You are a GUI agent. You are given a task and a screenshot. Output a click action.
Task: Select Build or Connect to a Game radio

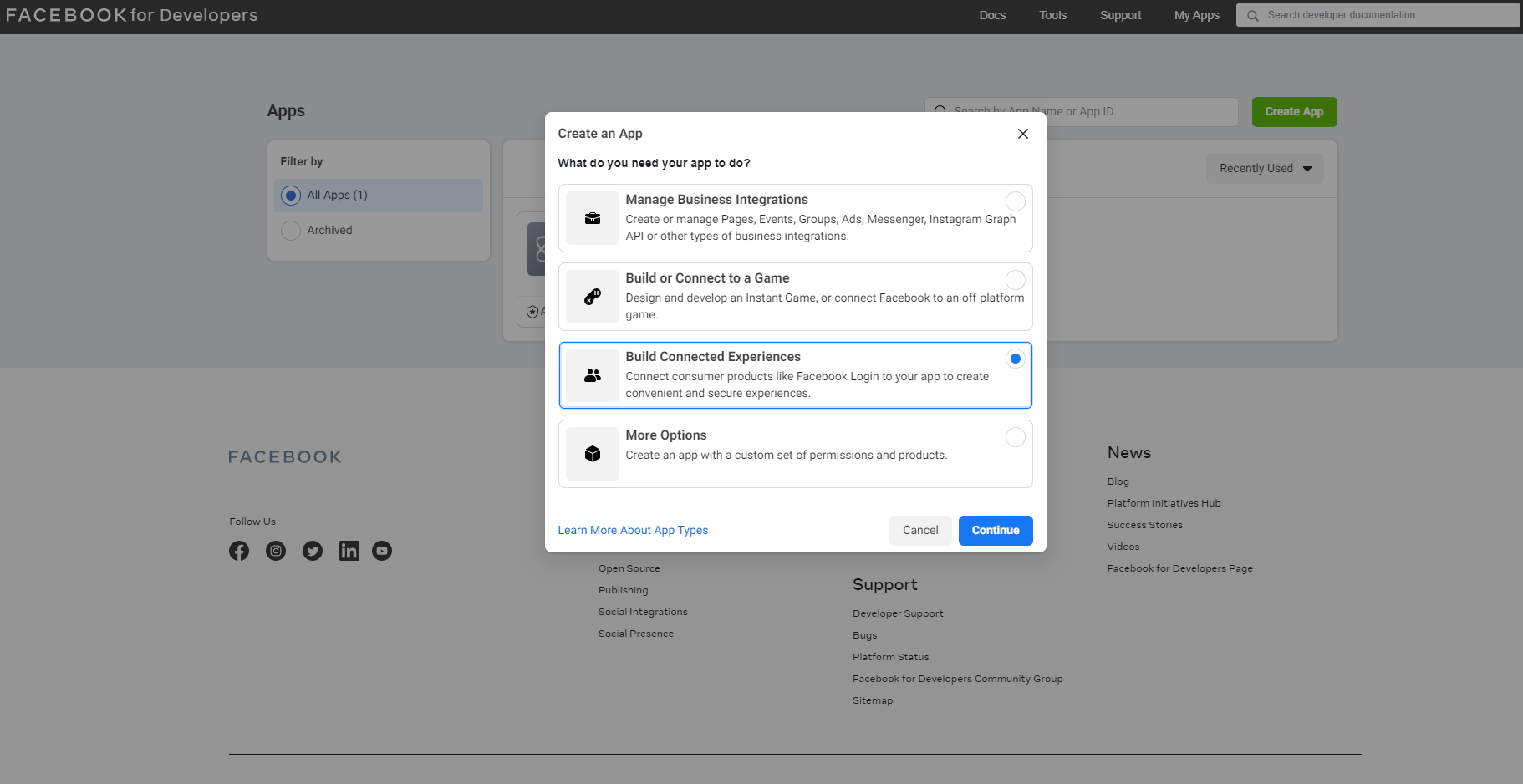coord(1015,280)
